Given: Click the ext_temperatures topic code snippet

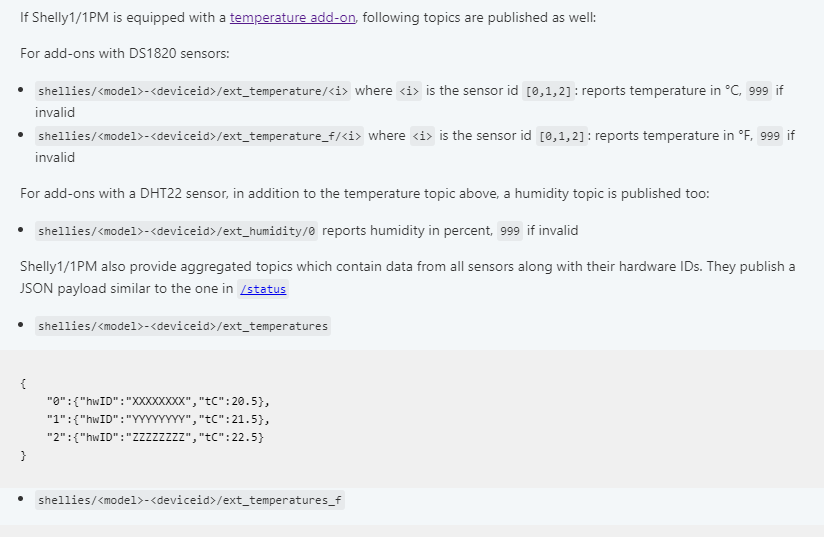Looking at the screenshot, I should pos(182,326).
